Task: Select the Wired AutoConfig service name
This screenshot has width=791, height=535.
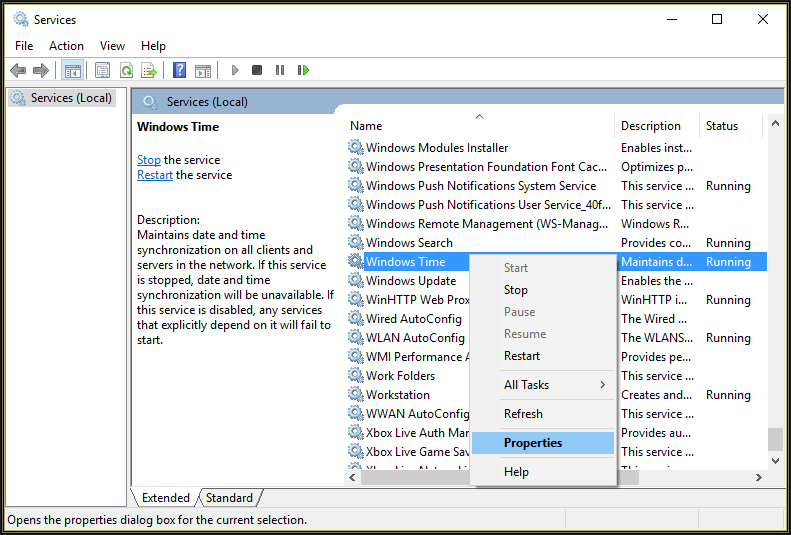Action: [414, 319]
